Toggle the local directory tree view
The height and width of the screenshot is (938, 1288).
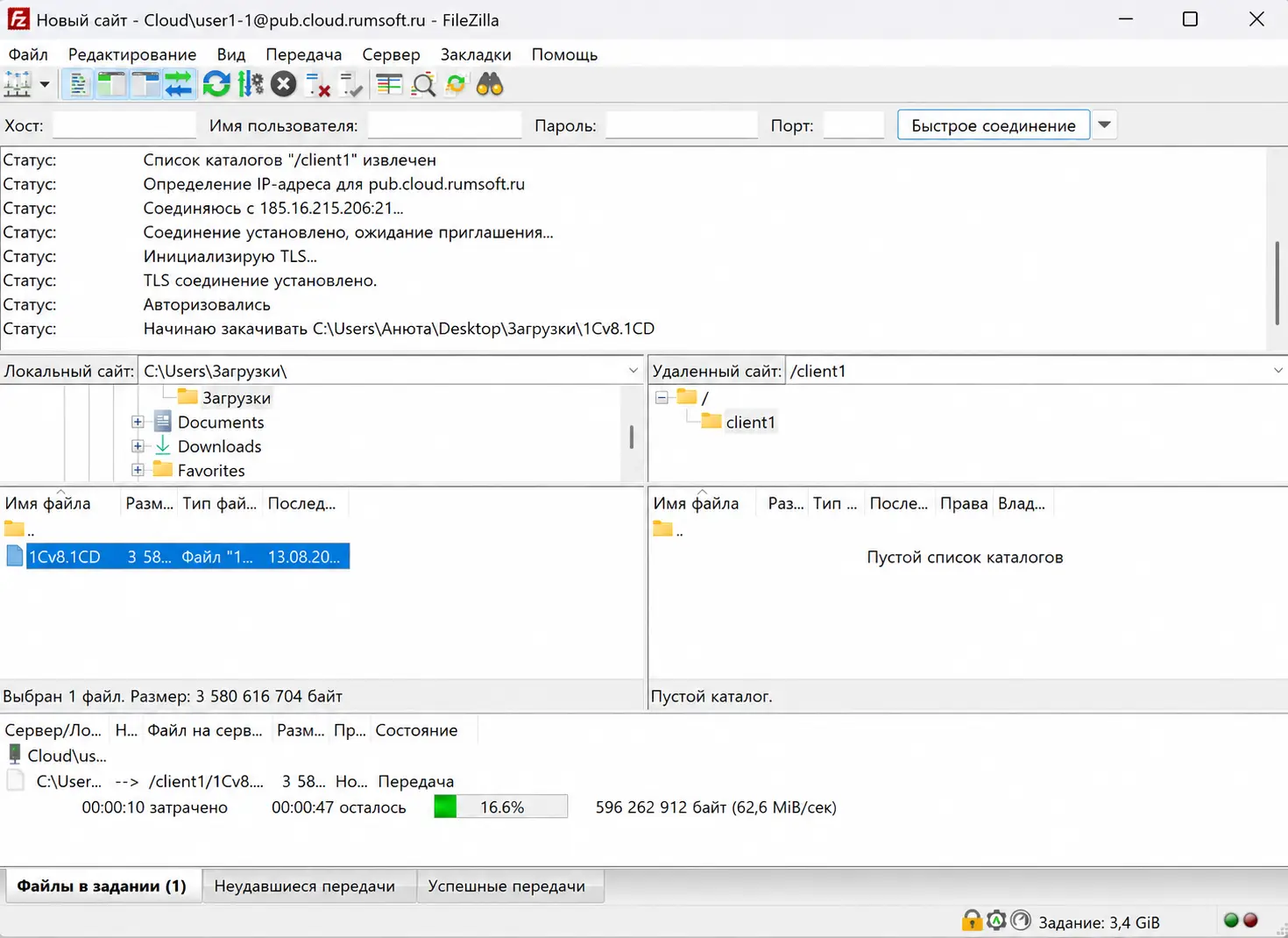point(111,84)
